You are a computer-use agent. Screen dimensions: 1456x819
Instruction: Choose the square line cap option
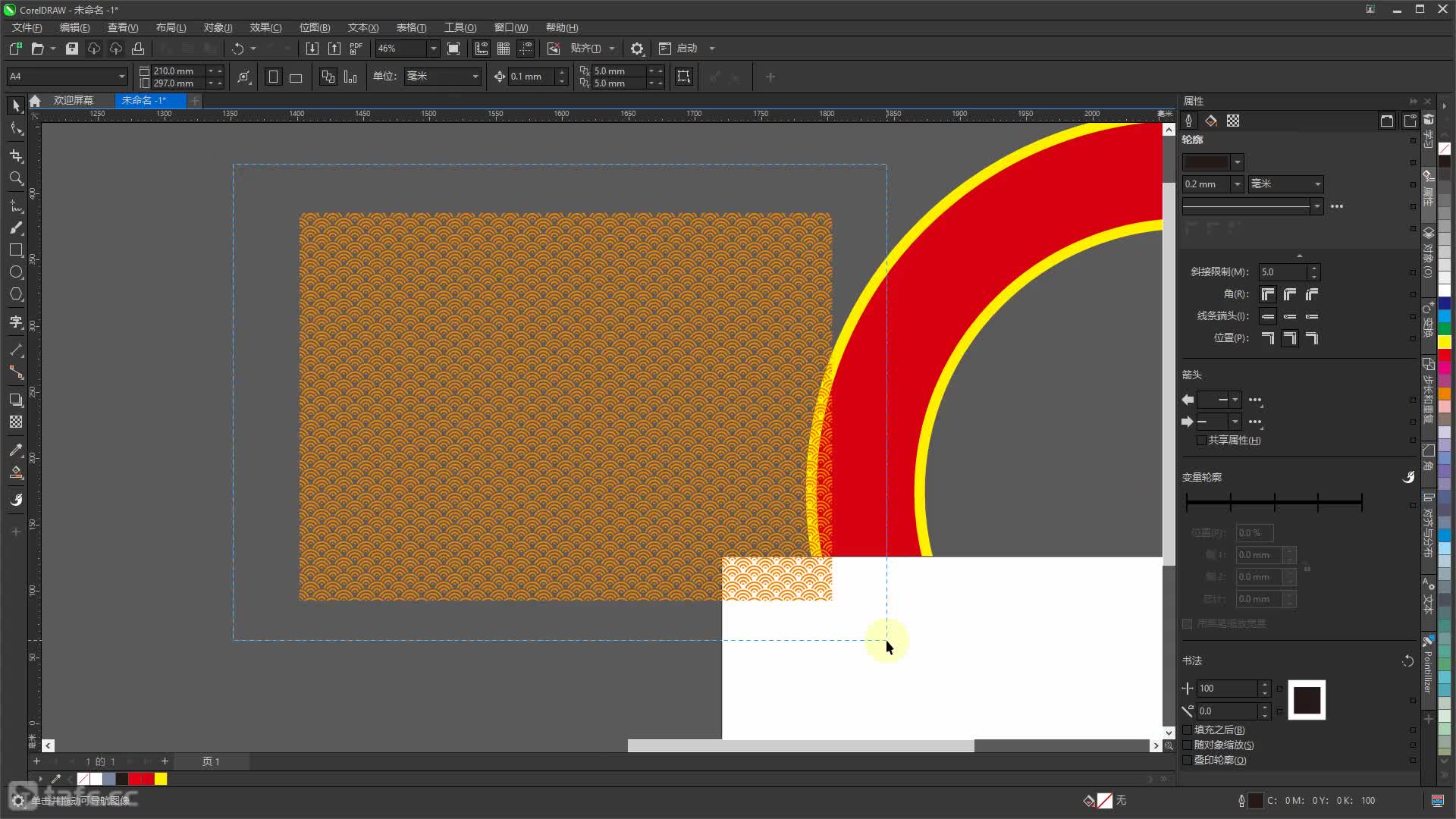coord(1268,316)
